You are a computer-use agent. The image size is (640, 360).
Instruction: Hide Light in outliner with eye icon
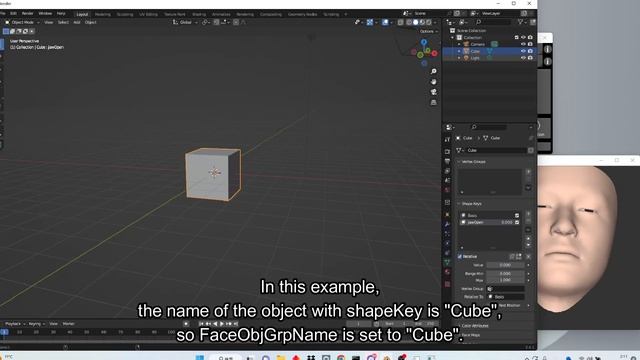[x=523, y=58]
